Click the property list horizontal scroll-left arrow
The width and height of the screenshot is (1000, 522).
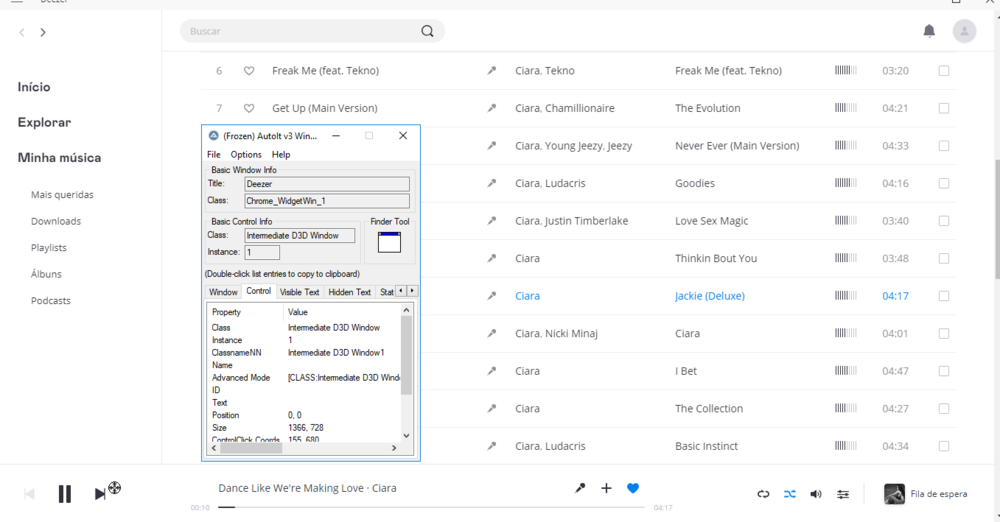coord(214,448)
